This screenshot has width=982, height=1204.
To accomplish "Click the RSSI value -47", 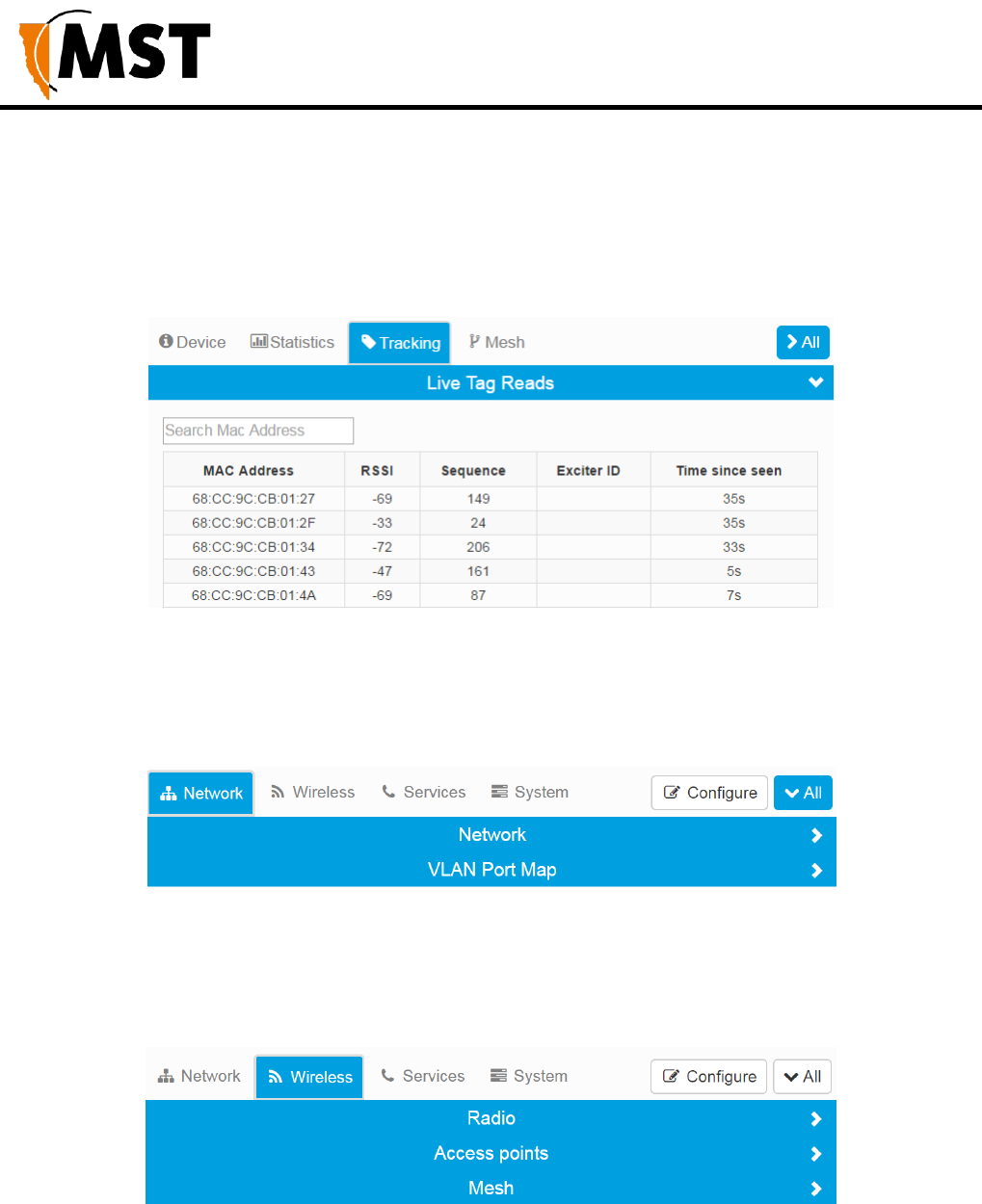I will (383, 571).
